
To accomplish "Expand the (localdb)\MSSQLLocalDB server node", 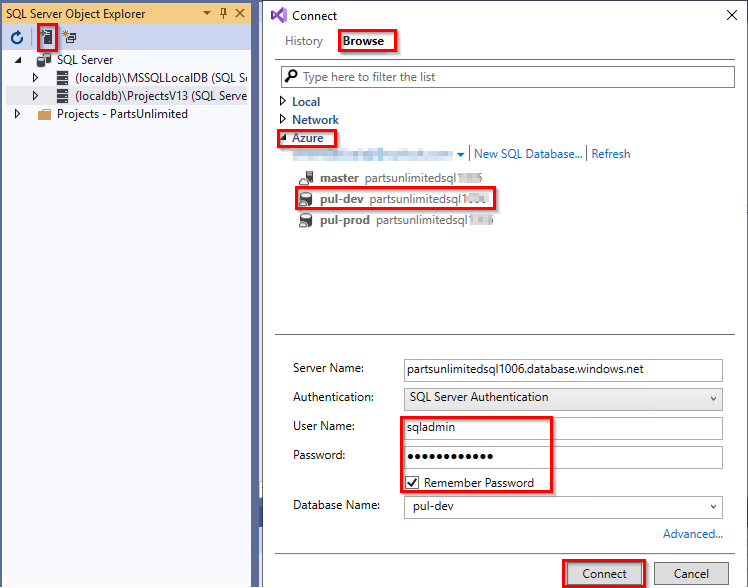I will pyautogui.click(x=35, y=77).
